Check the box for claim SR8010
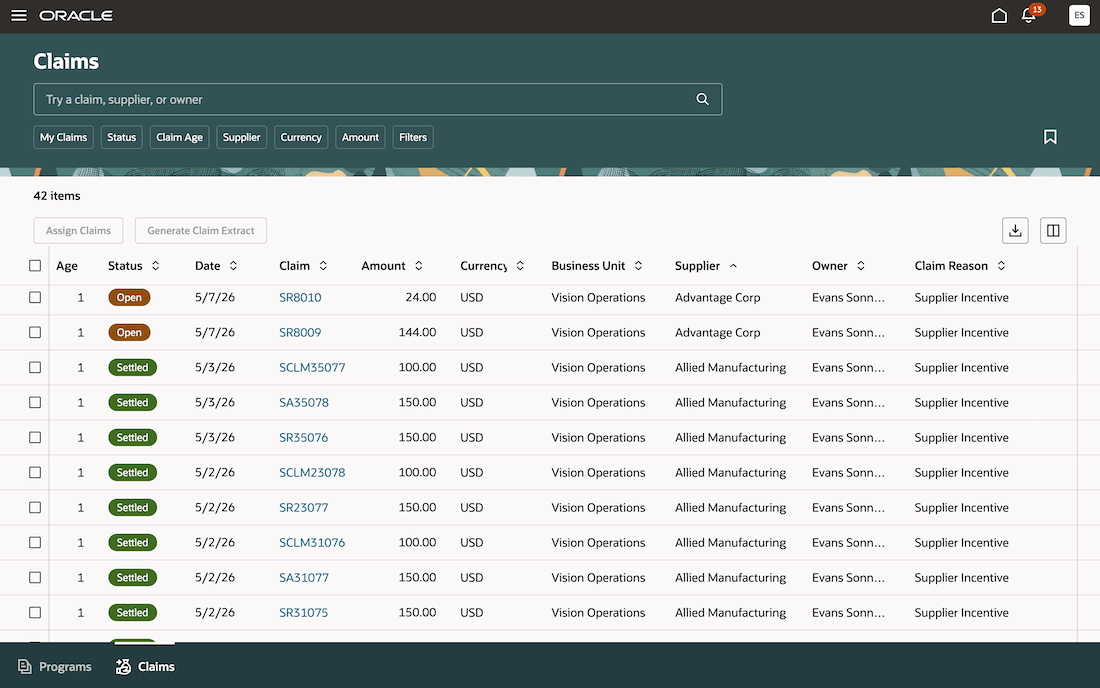The width and height of the screenshot is (1100, 688). coord(35,297)
